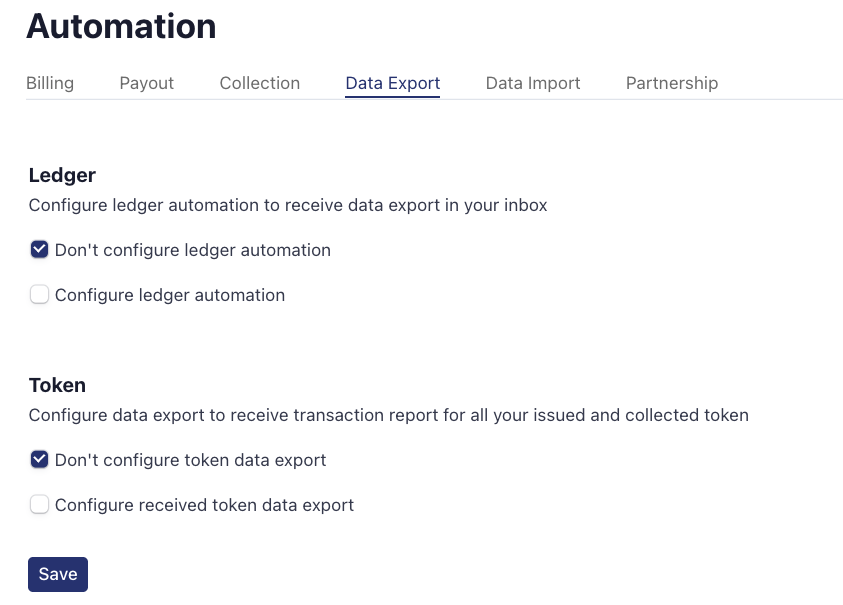Screen dimensions: 843x605
Task: Click the token data export description text
Action: 388,415
